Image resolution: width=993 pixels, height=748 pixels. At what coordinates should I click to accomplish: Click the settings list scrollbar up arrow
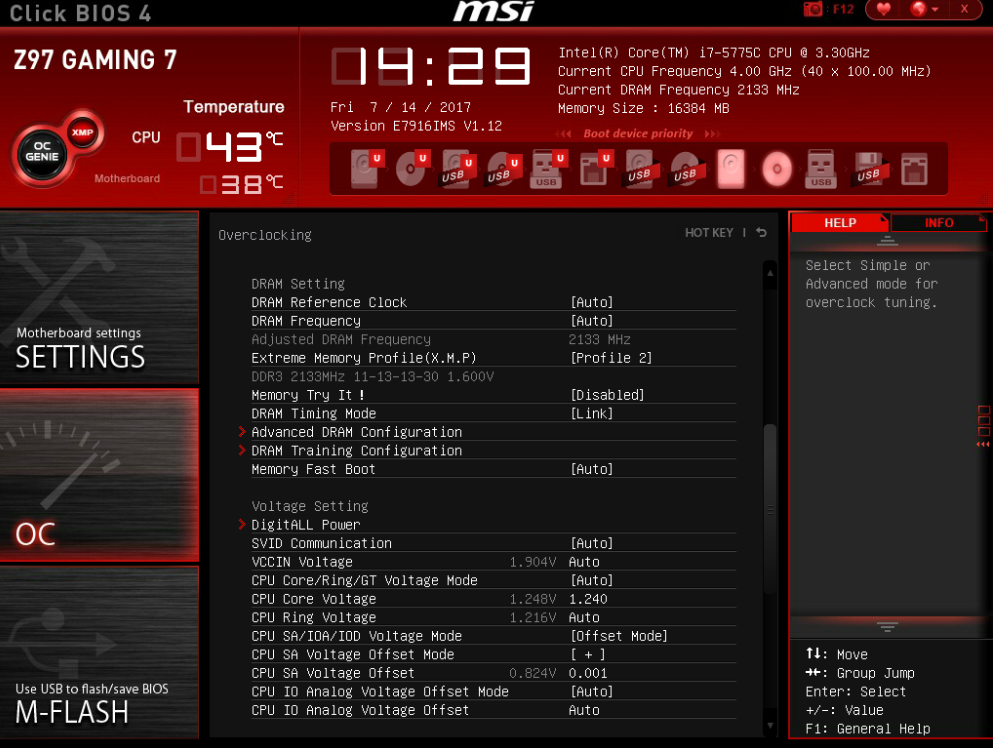coord(770,273)
